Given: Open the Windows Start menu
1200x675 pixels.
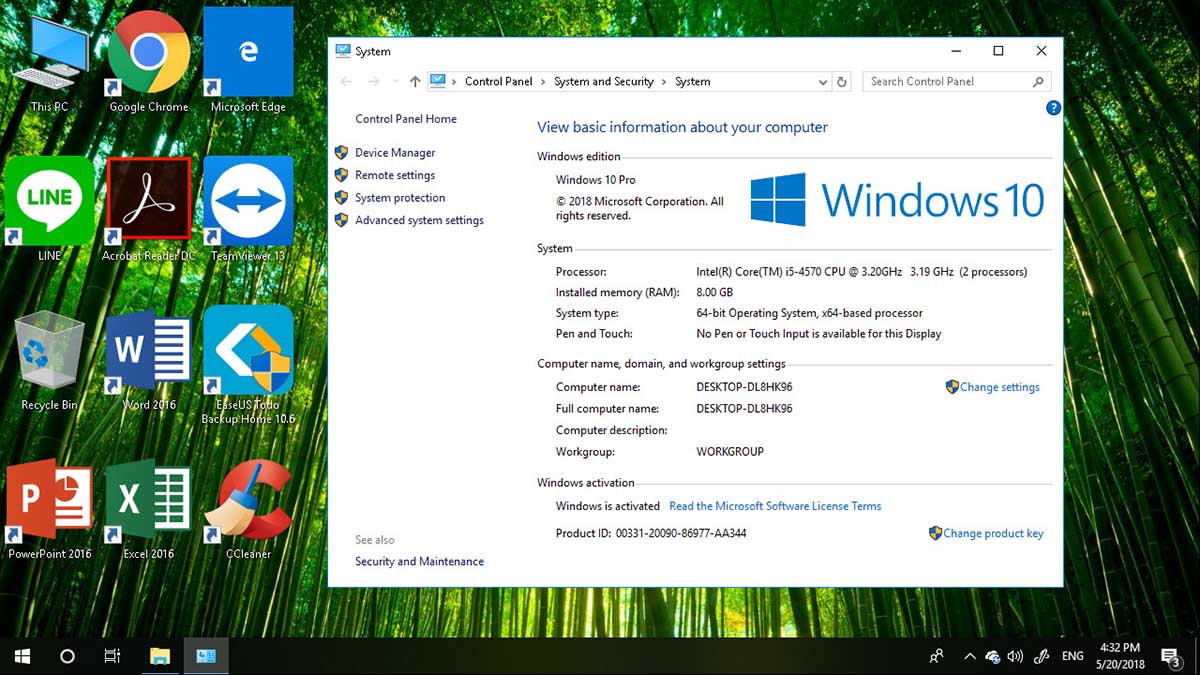Looking at the screenshot, I should [x=21, y=656].
